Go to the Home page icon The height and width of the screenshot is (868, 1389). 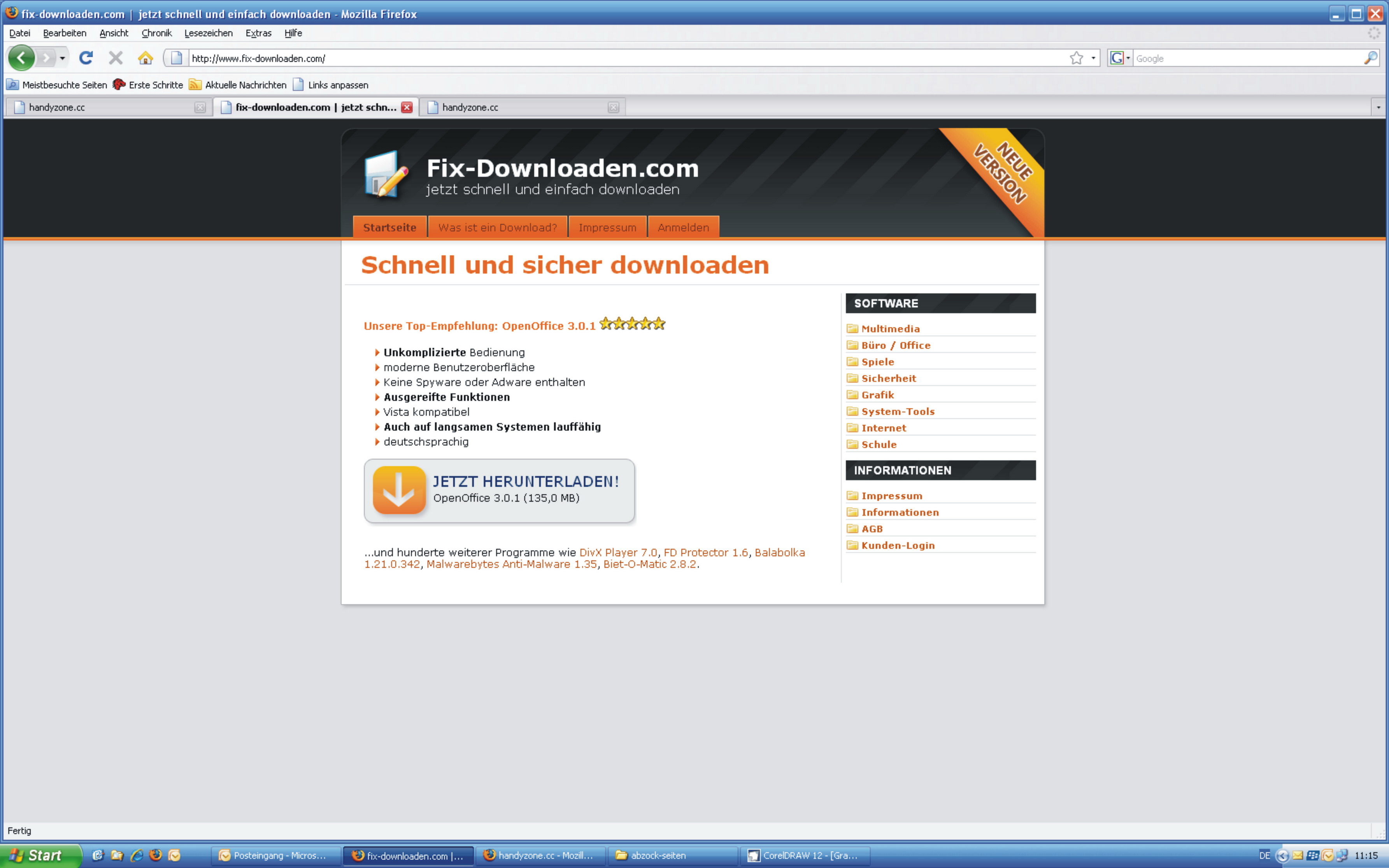point(145,58)
